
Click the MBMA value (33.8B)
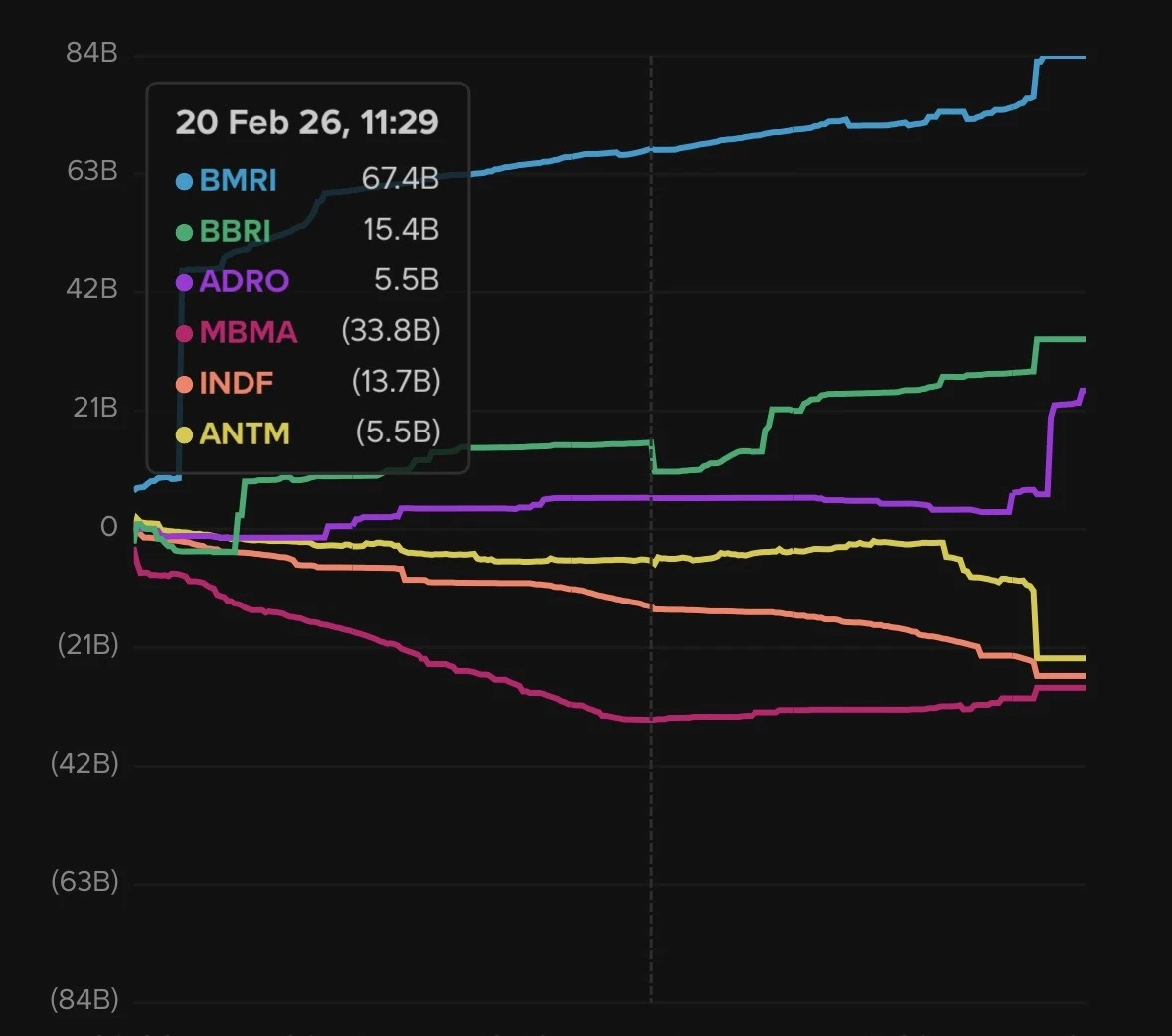(x=391, y=330)
